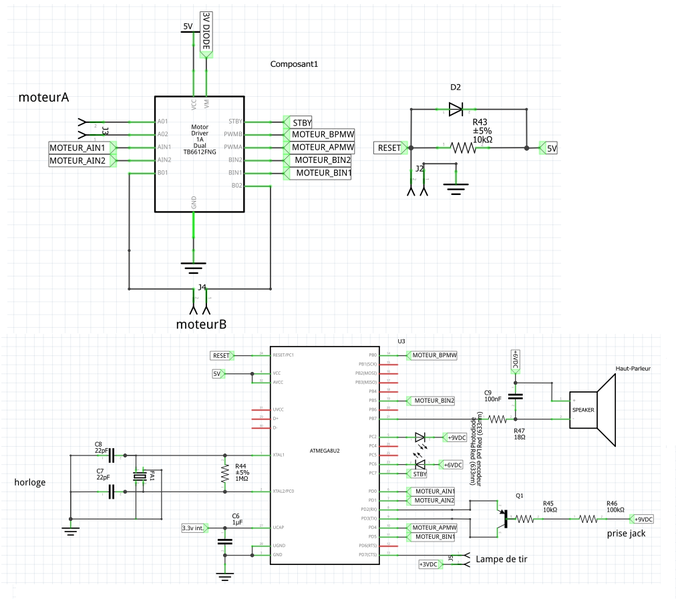
Task: Click the J4 connector above moteurB
Action: point(198,294)
